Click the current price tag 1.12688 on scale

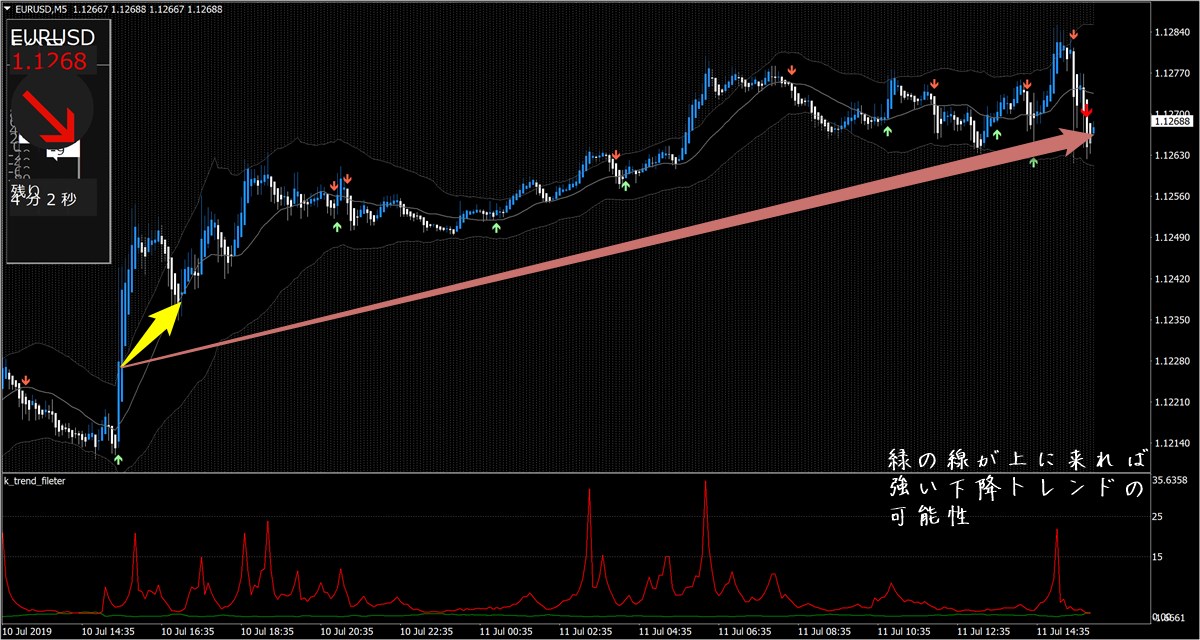tap(1171, 121)
